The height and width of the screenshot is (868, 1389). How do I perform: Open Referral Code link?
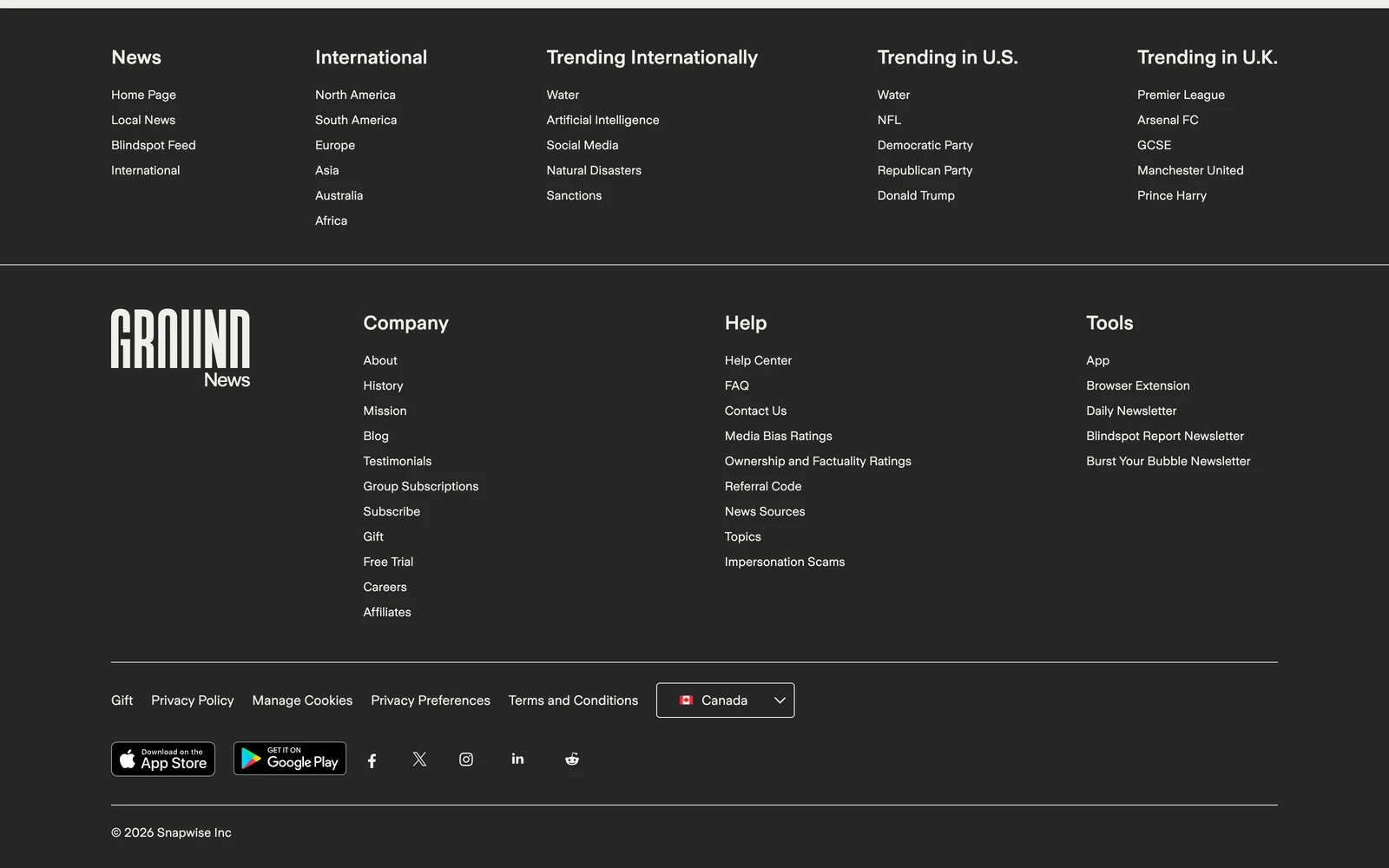tap(763, 486)
